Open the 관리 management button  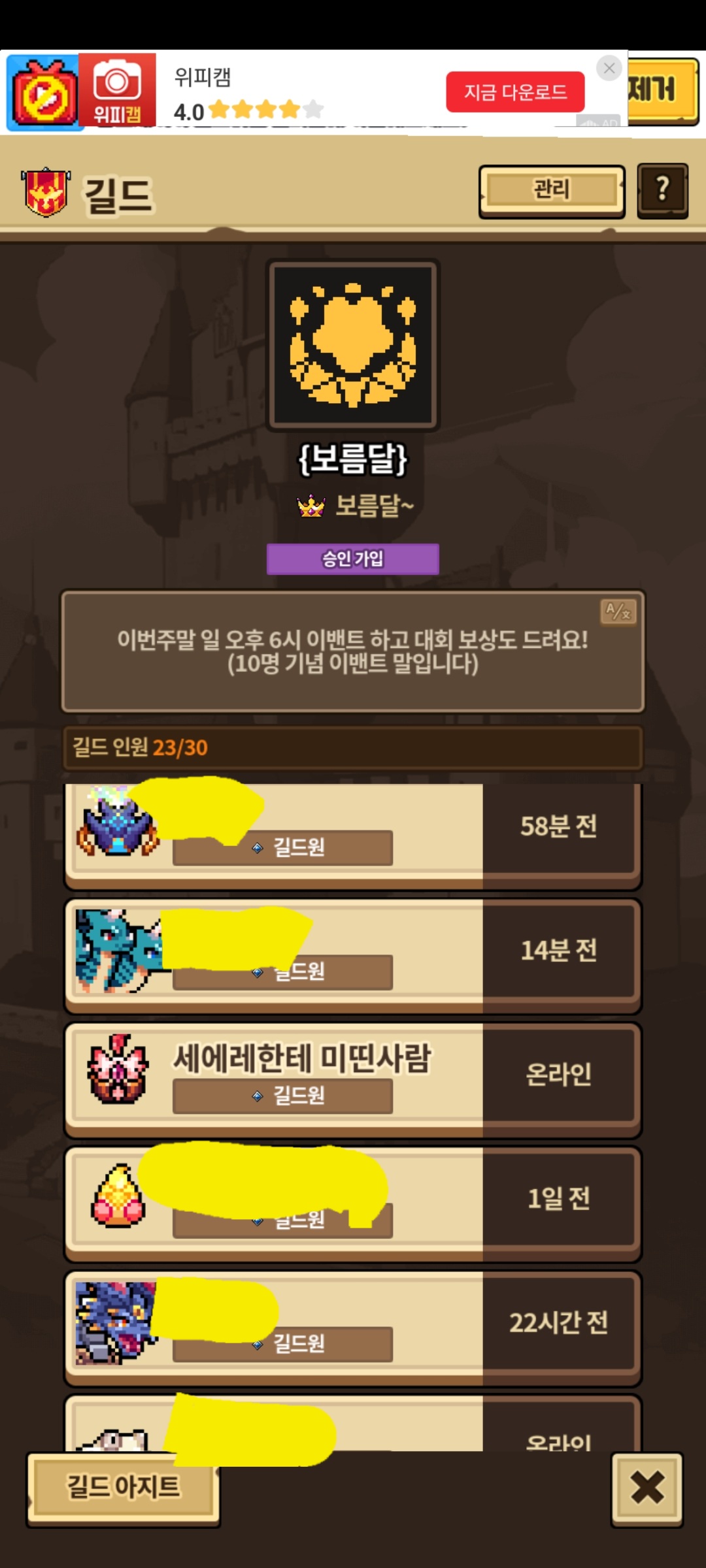point(552,191)
